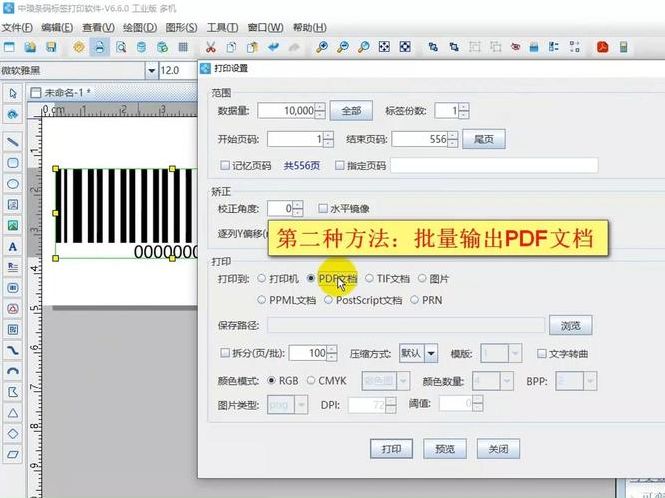
Task: Open the database settings cylinder icon
Action: coord(142,47)
